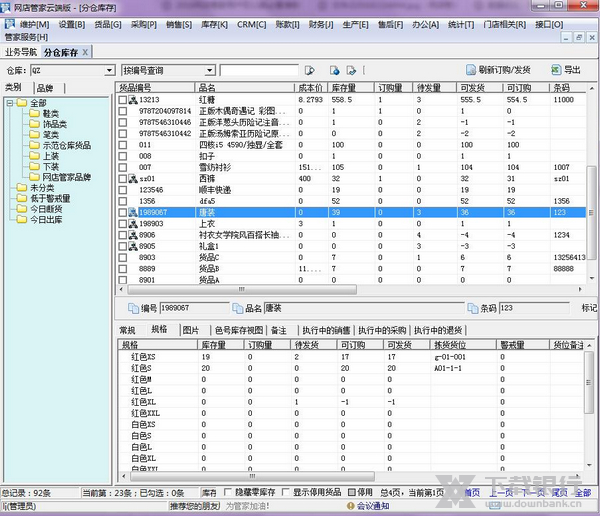Tick the checkbox for item 007
600x516 pixels.
(122, 168)
